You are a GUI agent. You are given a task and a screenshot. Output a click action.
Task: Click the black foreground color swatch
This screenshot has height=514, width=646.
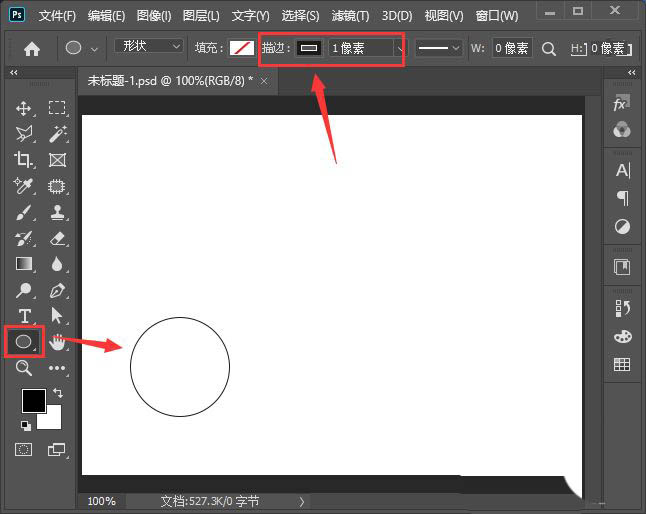click(34, 400)
